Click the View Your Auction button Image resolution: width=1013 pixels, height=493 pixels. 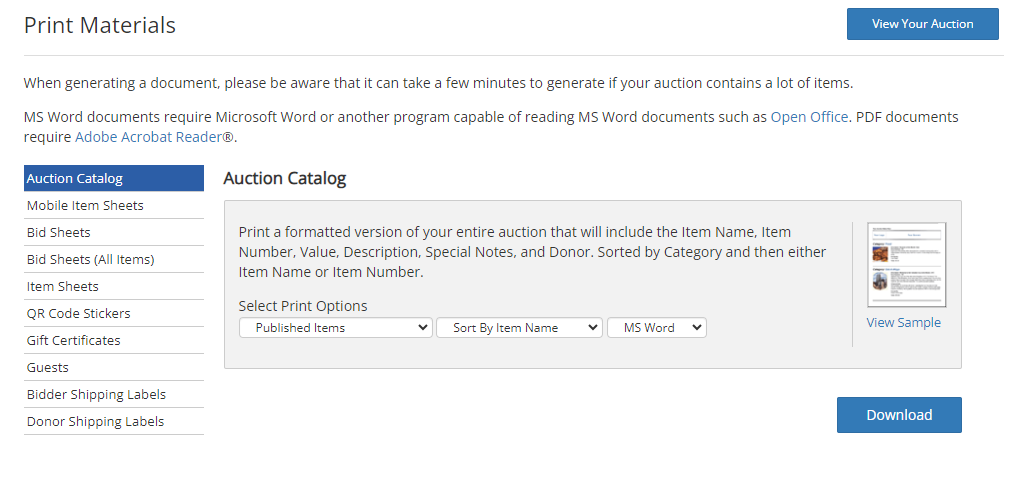tap(923, 24)
